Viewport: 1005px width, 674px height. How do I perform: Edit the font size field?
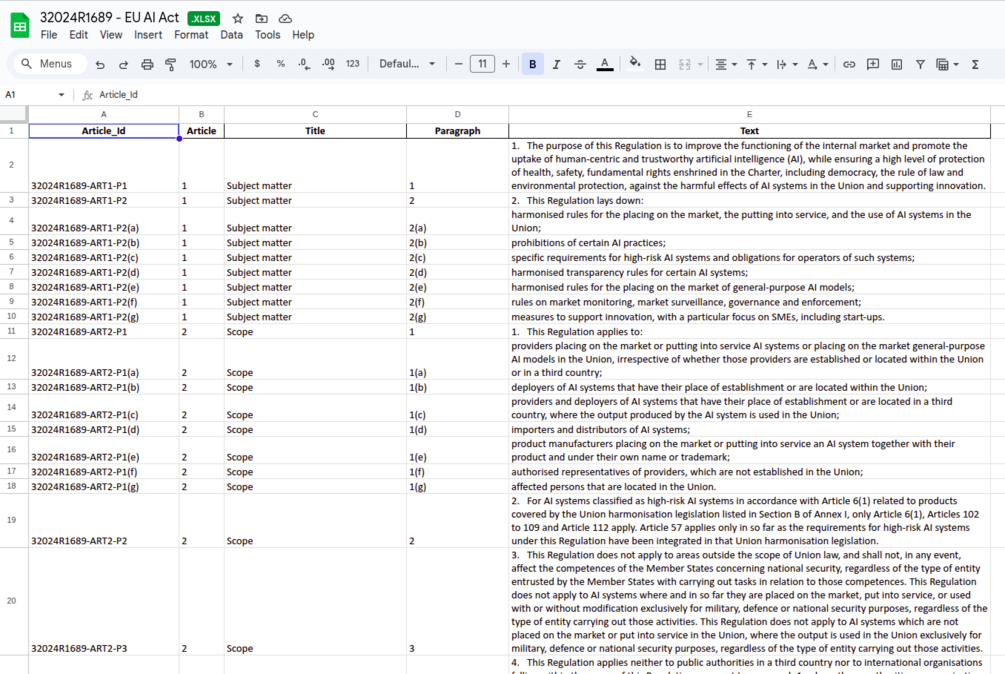(482, 64)
